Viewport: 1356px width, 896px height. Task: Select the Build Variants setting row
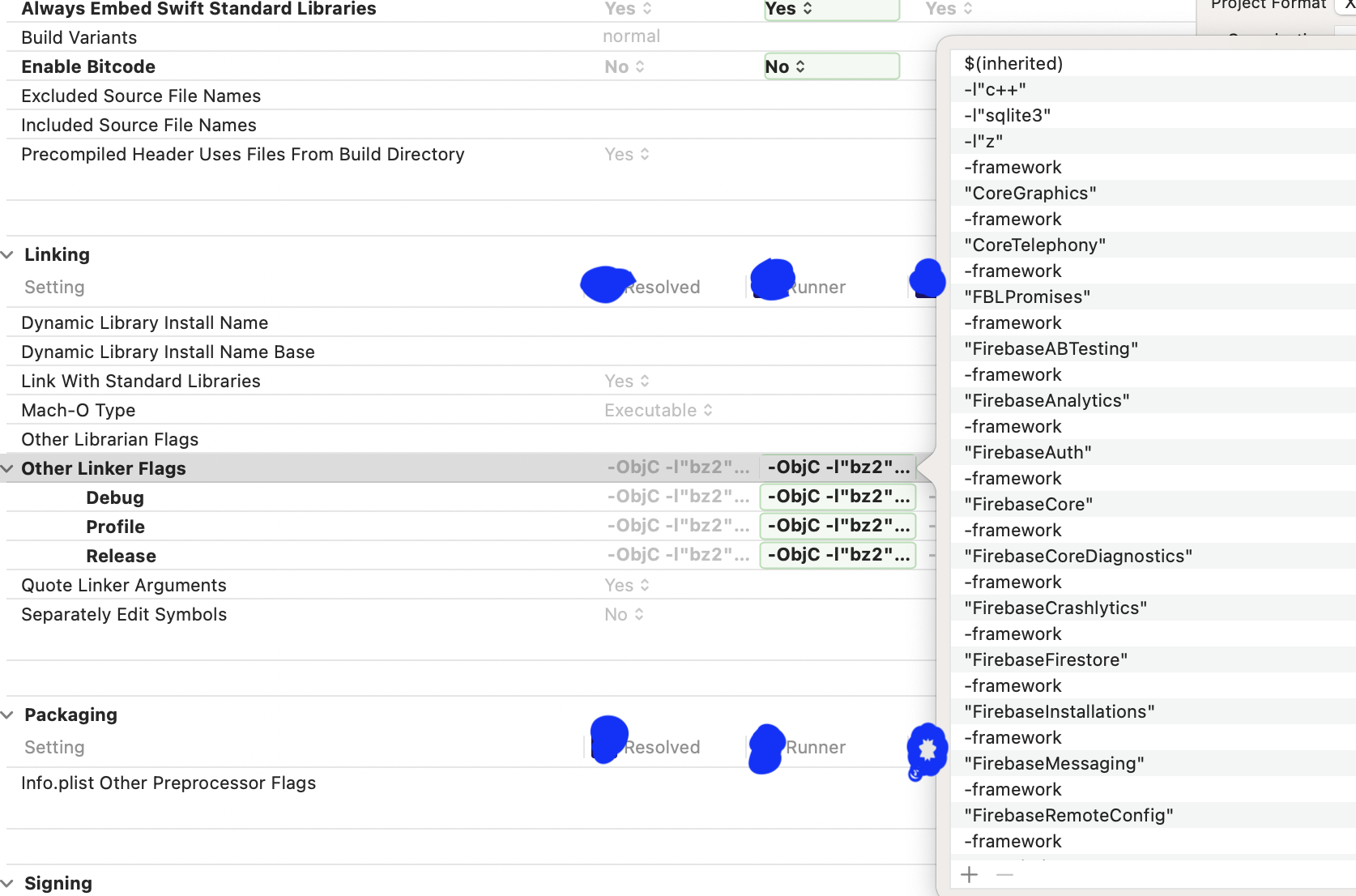tap(471, 37)
